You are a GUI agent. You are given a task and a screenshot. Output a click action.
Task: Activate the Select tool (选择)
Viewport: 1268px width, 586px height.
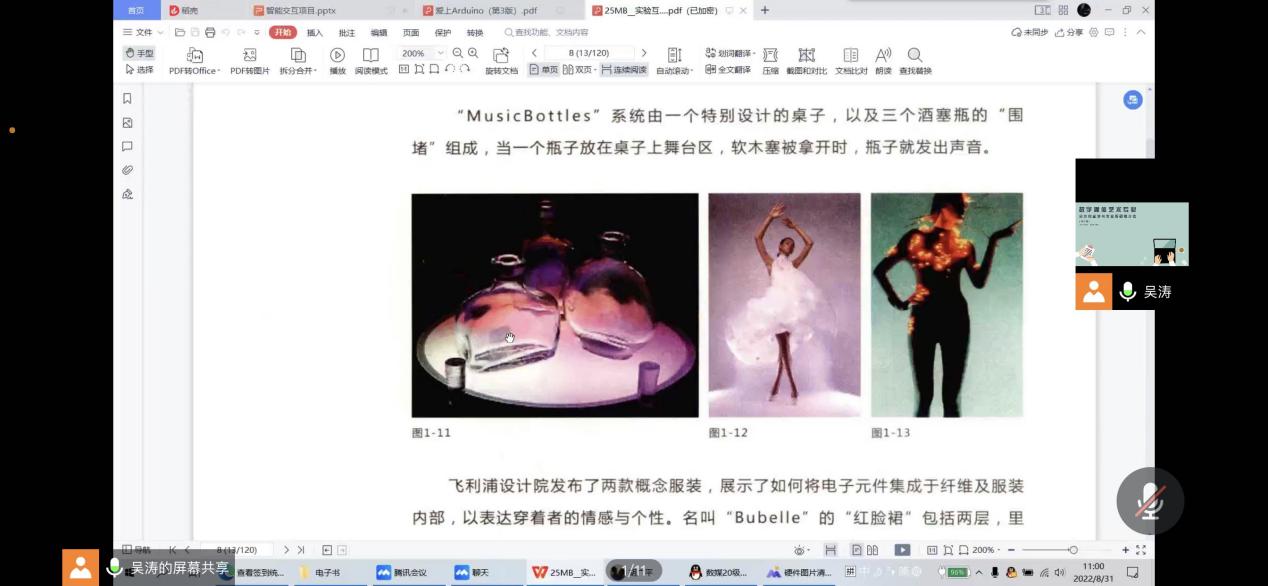140,70
